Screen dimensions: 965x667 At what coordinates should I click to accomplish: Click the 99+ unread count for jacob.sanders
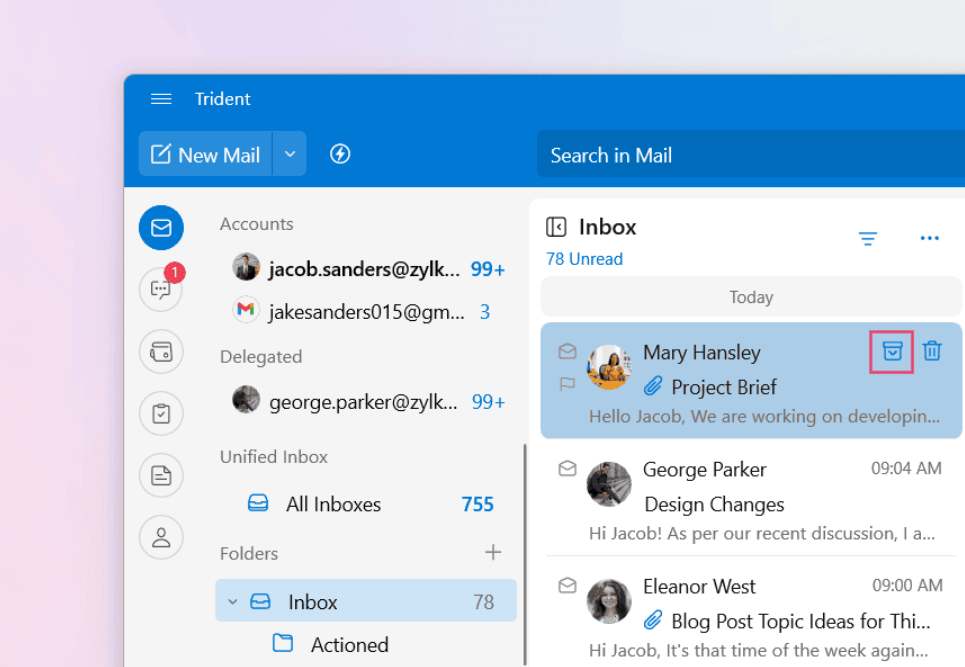click(487, 269)
